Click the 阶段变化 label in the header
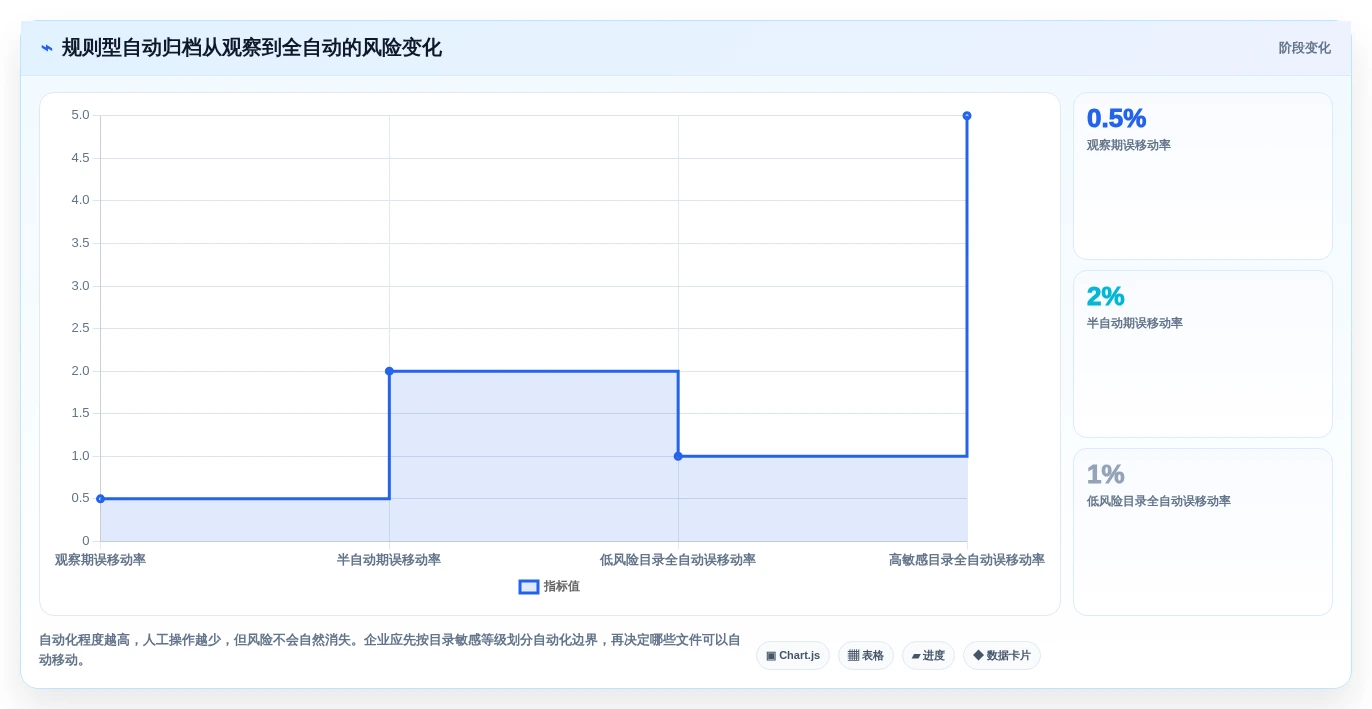Screen dimensions: 1372x709 point(1304,48)
